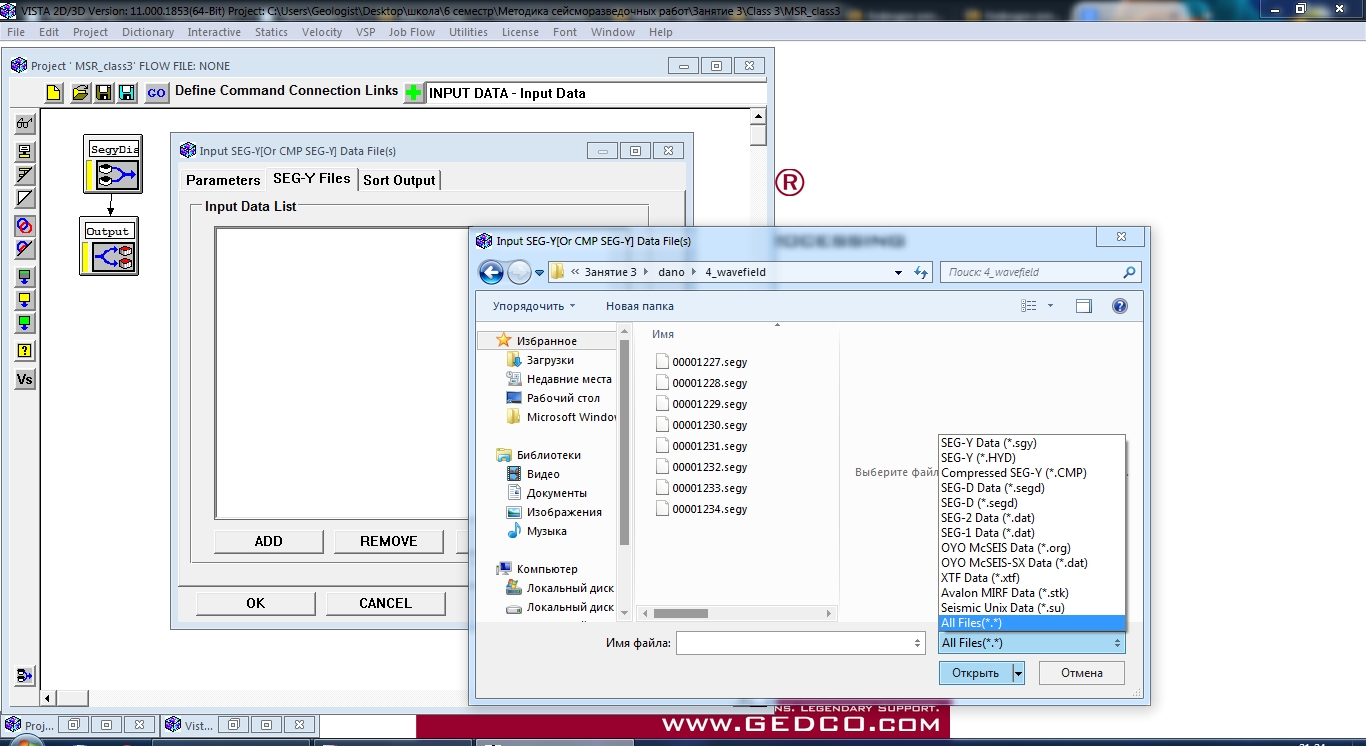Click the striped triangle icon in flow sidebar
This screenshot has height=746, width=1366.
(25, 175)
